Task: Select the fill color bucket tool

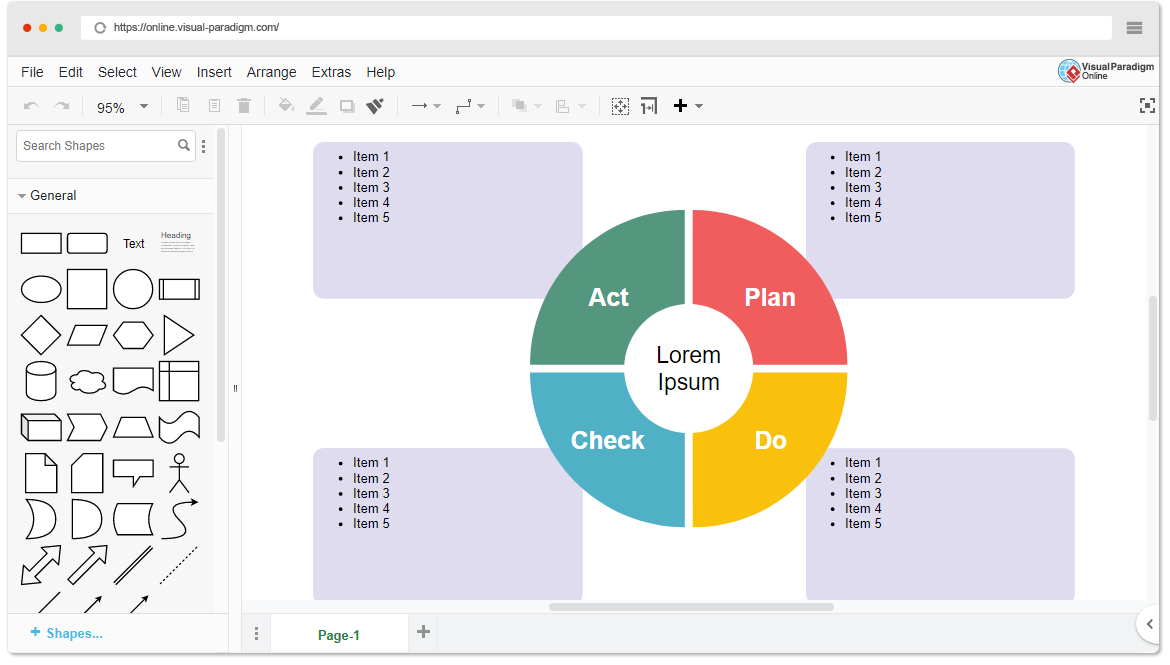Action: coord(286,105)
